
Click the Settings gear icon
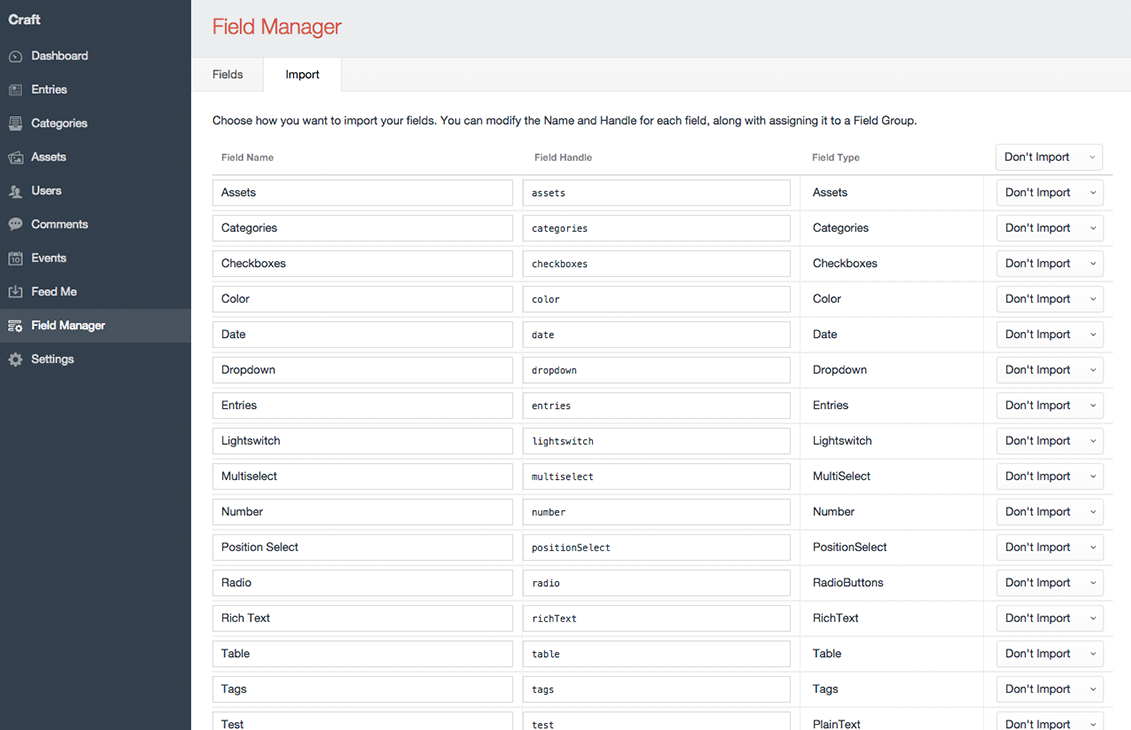(x=15, y=359)
